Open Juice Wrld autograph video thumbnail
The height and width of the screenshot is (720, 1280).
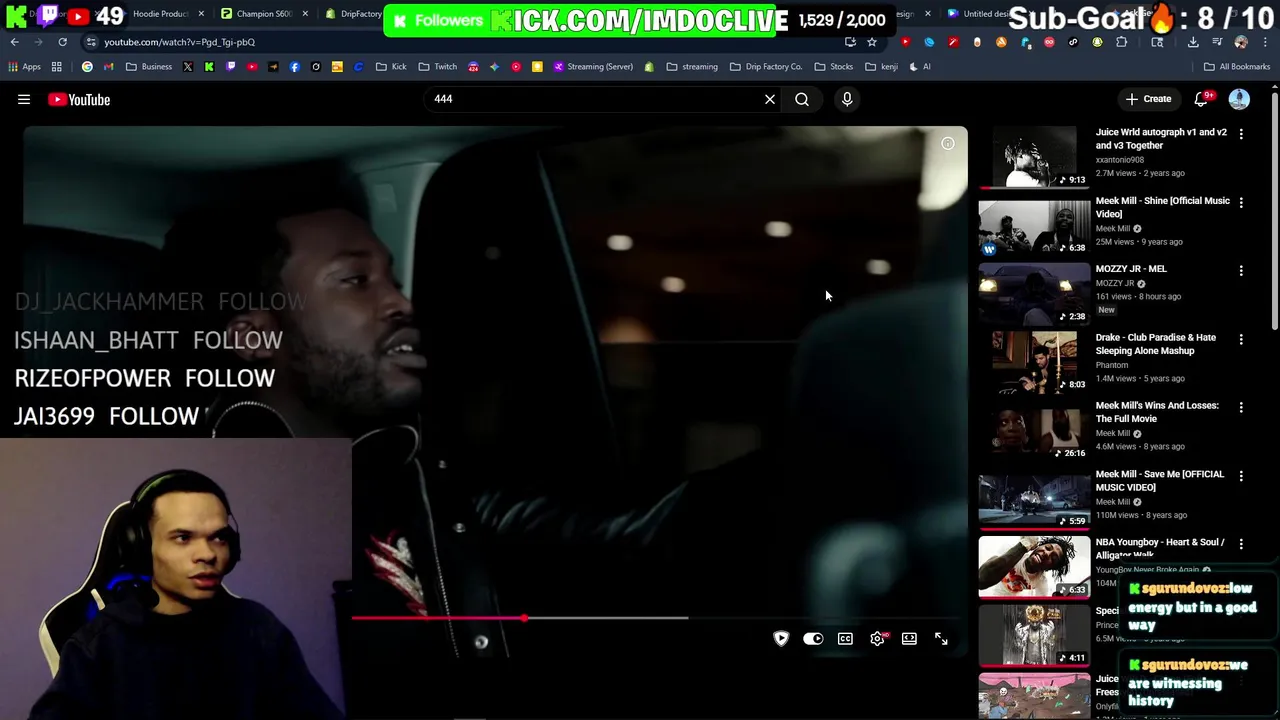[x=1034, y=157]
